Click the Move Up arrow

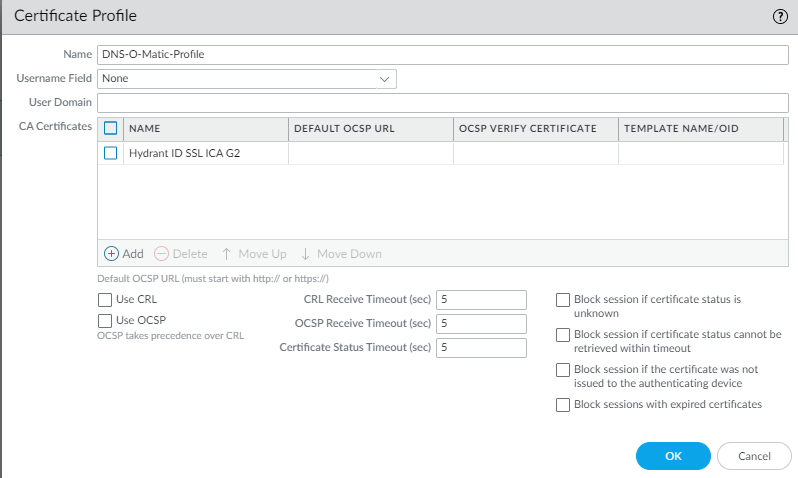tap(227, 254)
